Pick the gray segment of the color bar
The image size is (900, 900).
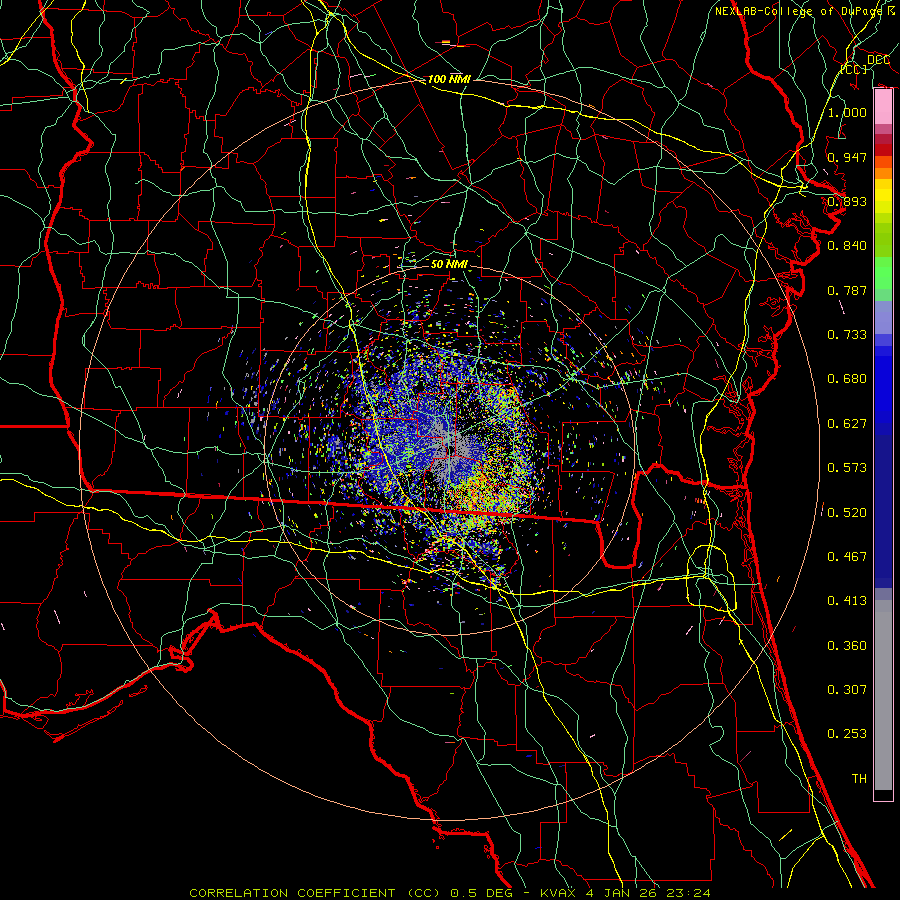tap(883, 695)
